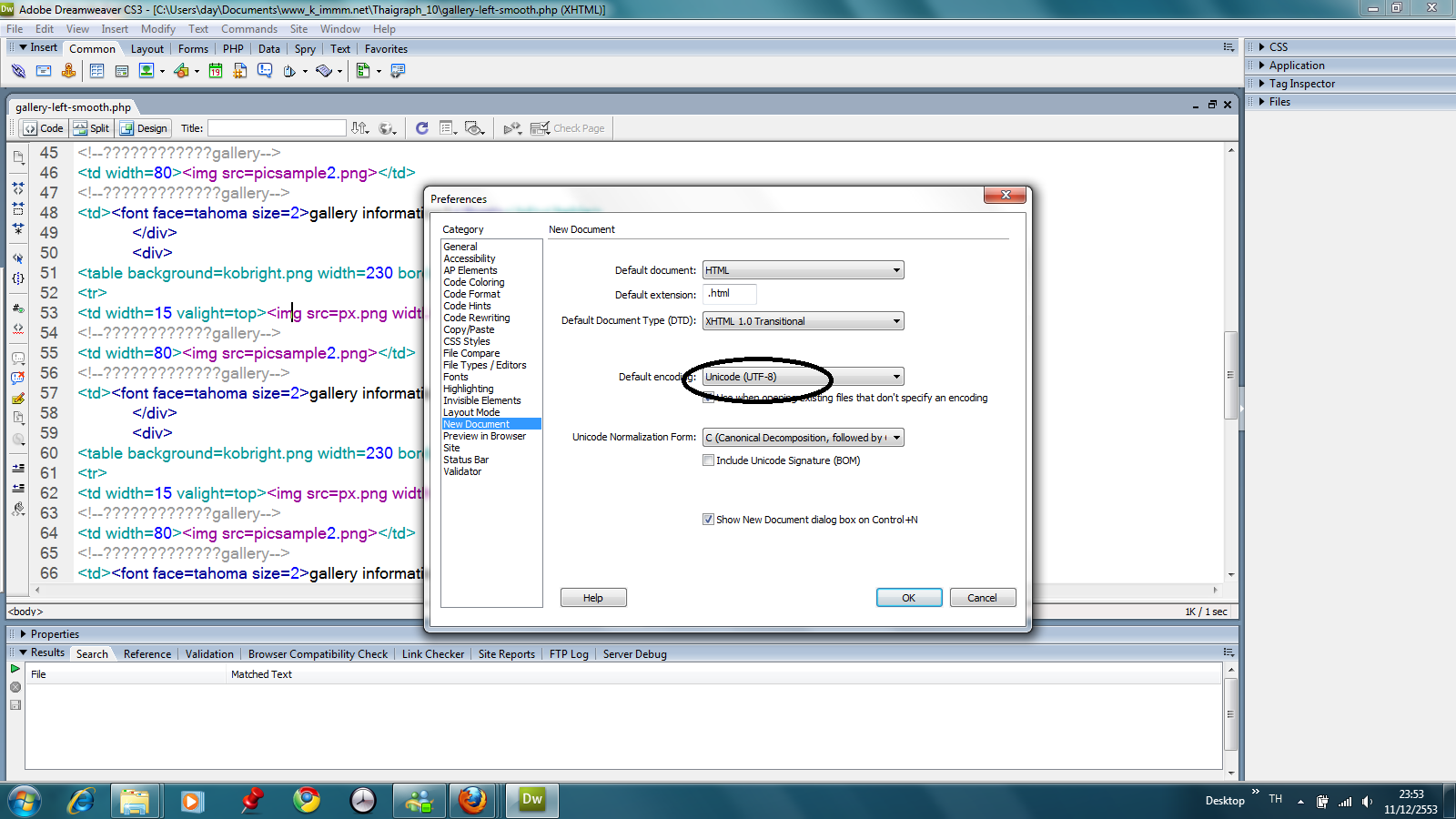This screenshot has width=1456, height=819.
Task: Click the Templates insert icon
Action: 363,71
